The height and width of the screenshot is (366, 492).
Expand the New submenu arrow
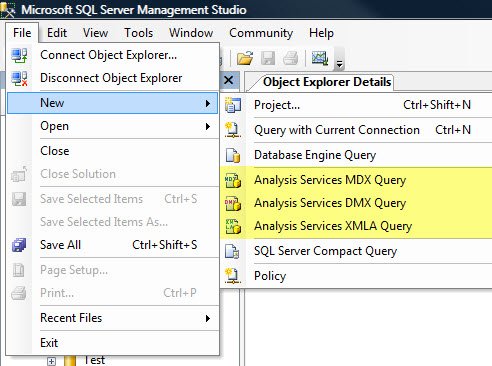208,103
